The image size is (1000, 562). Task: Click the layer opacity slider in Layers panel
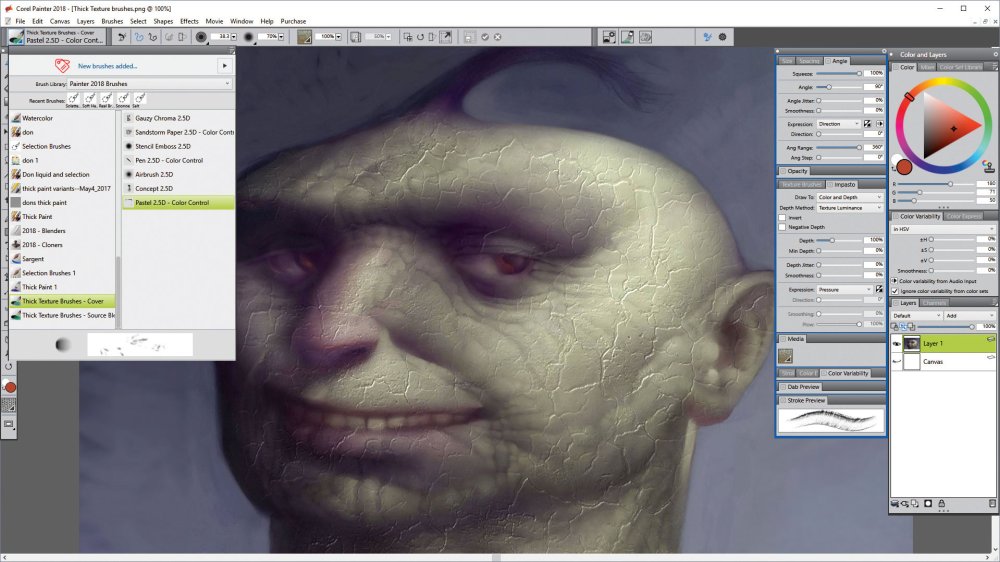coord(946,326)
